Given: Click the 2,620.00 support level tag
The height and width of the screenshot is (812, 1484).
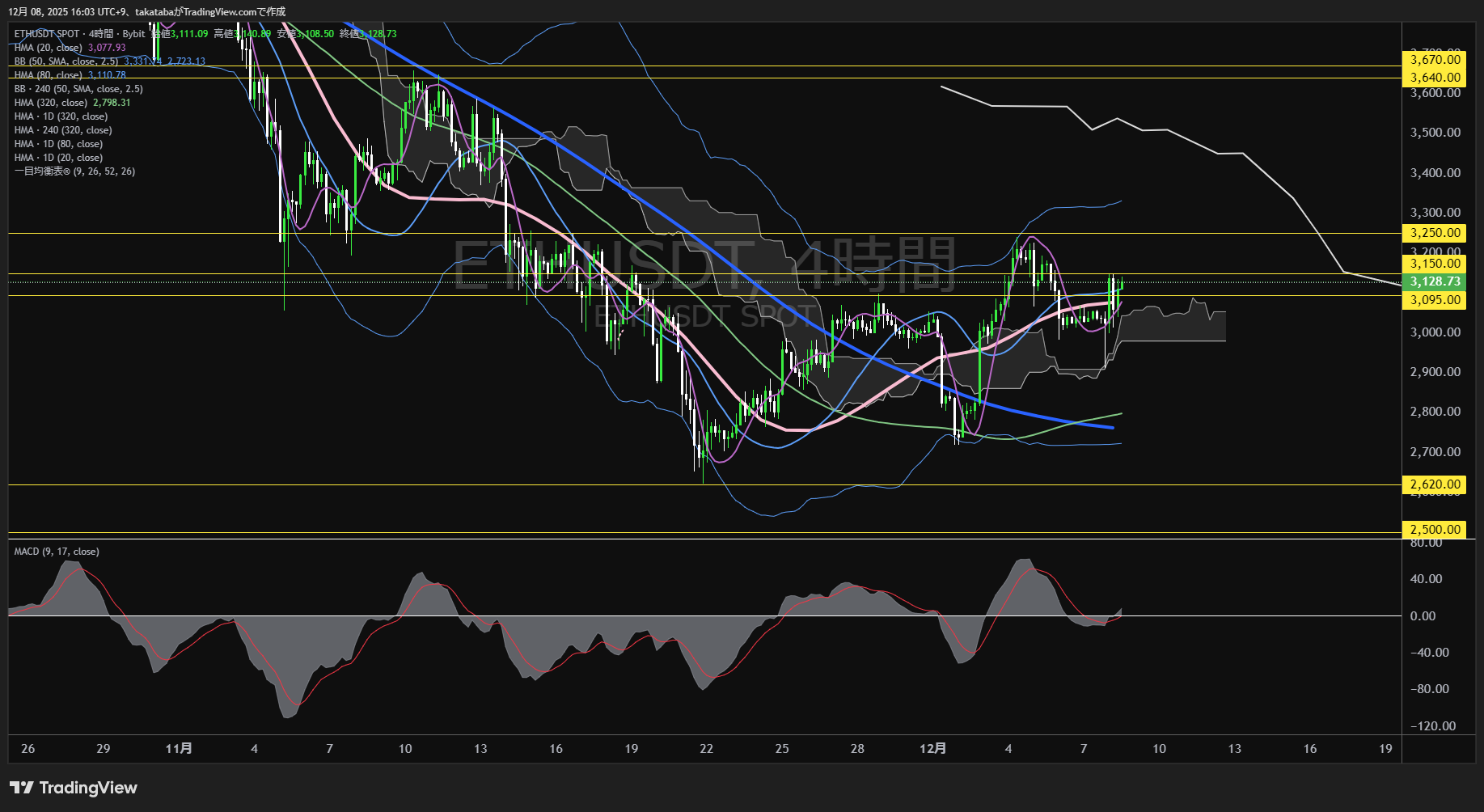Looking at the screenshot, I should 1435,484.
